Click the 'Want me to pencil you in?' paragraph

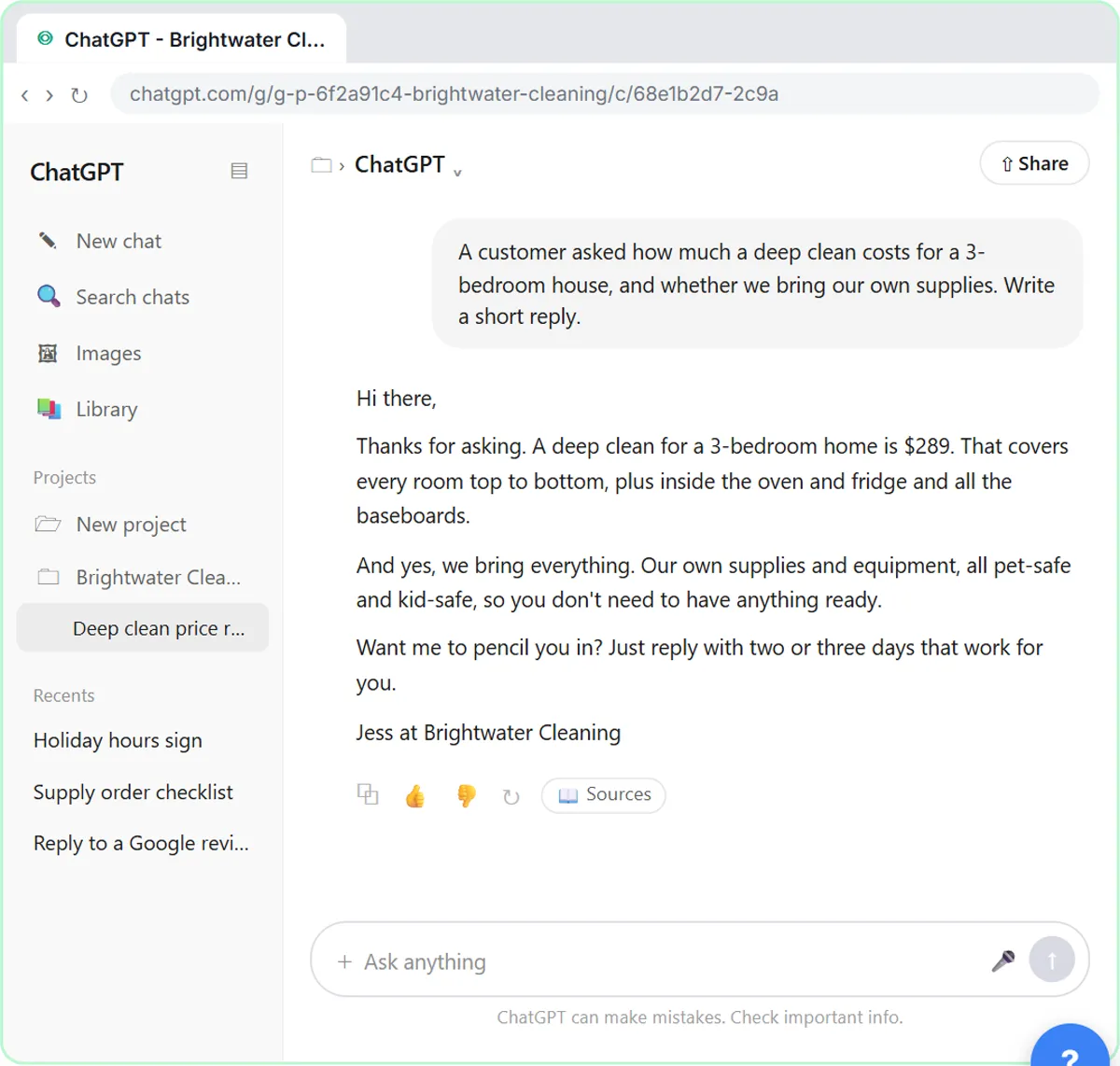700,665
